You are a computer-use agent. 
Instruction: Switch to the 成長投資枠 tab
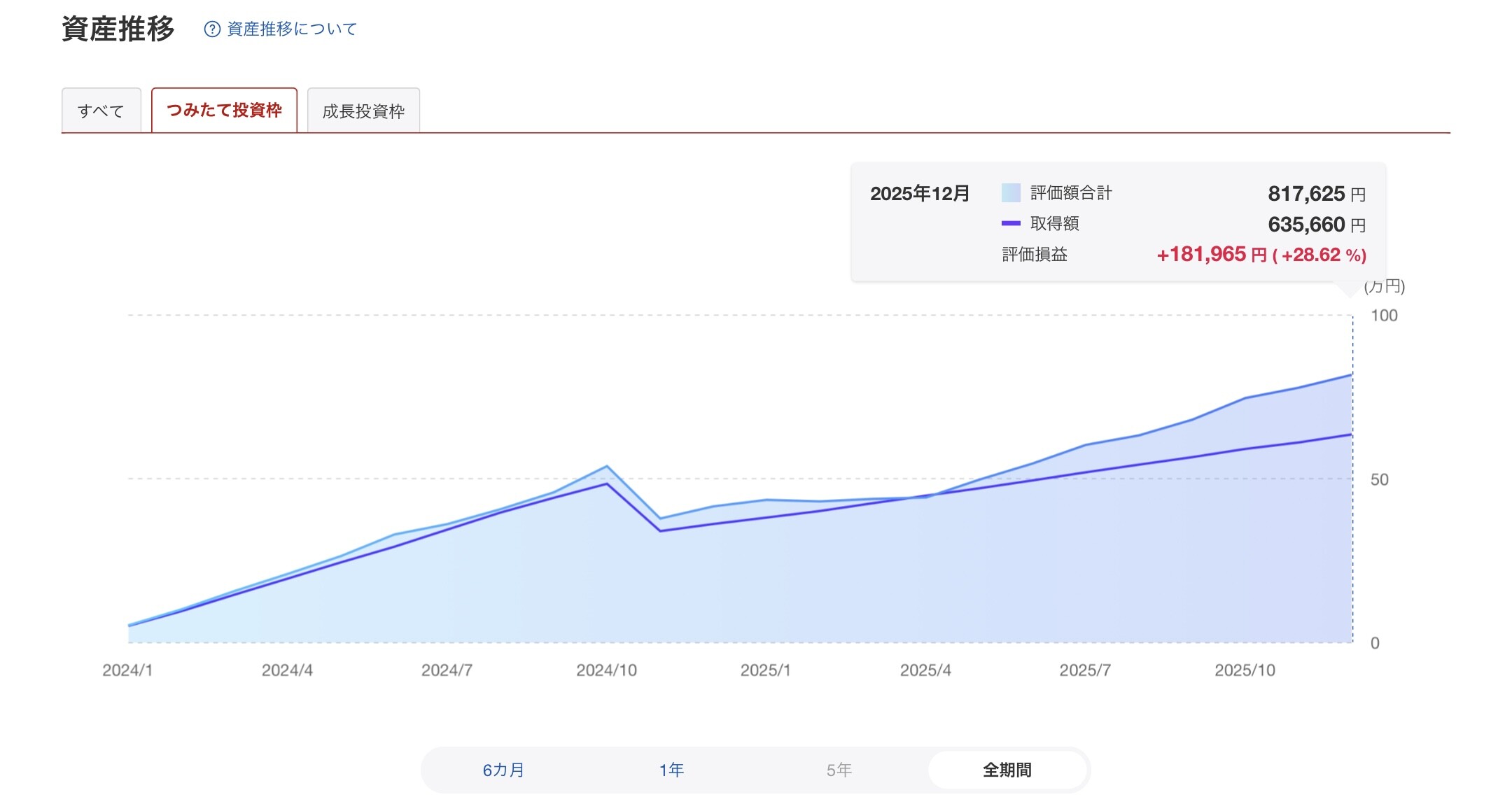pos(363,111)
